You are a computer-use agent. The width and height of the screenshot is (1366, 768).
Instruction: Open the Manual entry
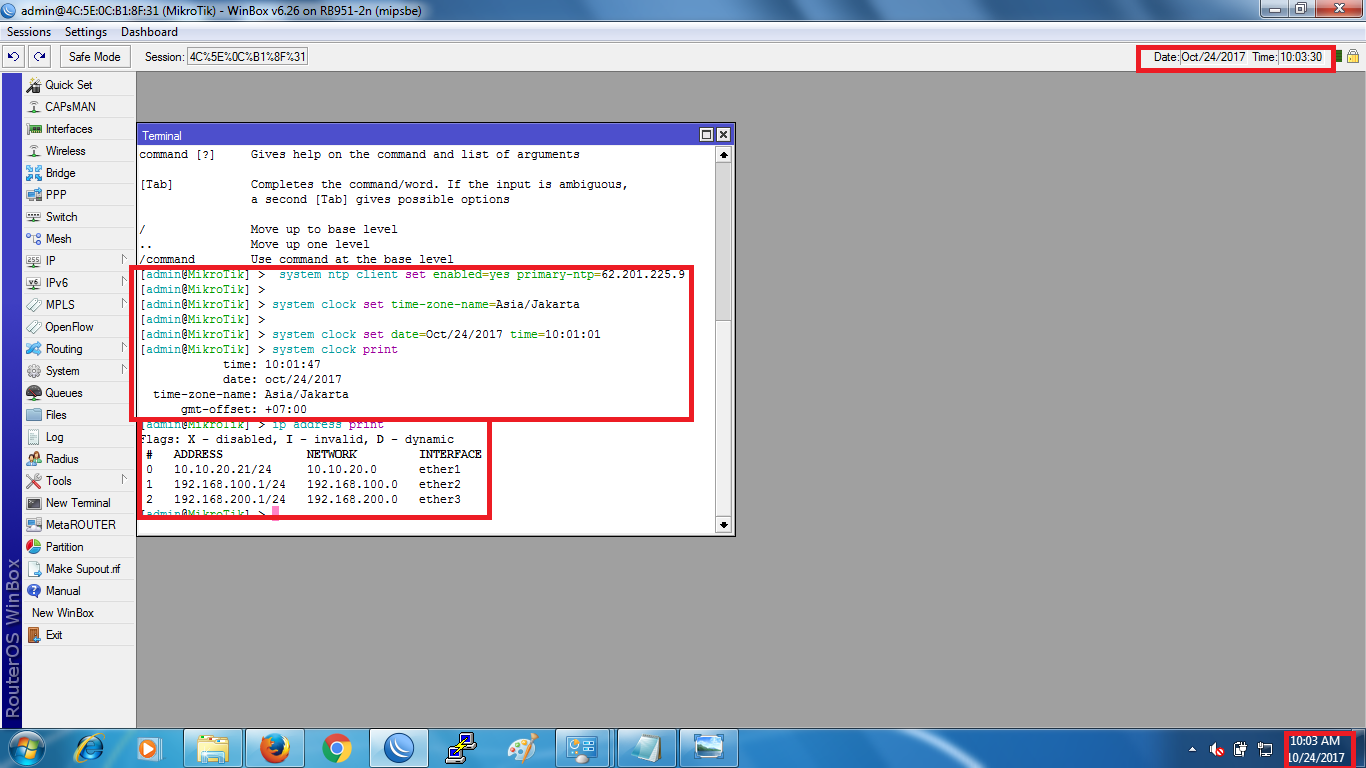point(79,591)
